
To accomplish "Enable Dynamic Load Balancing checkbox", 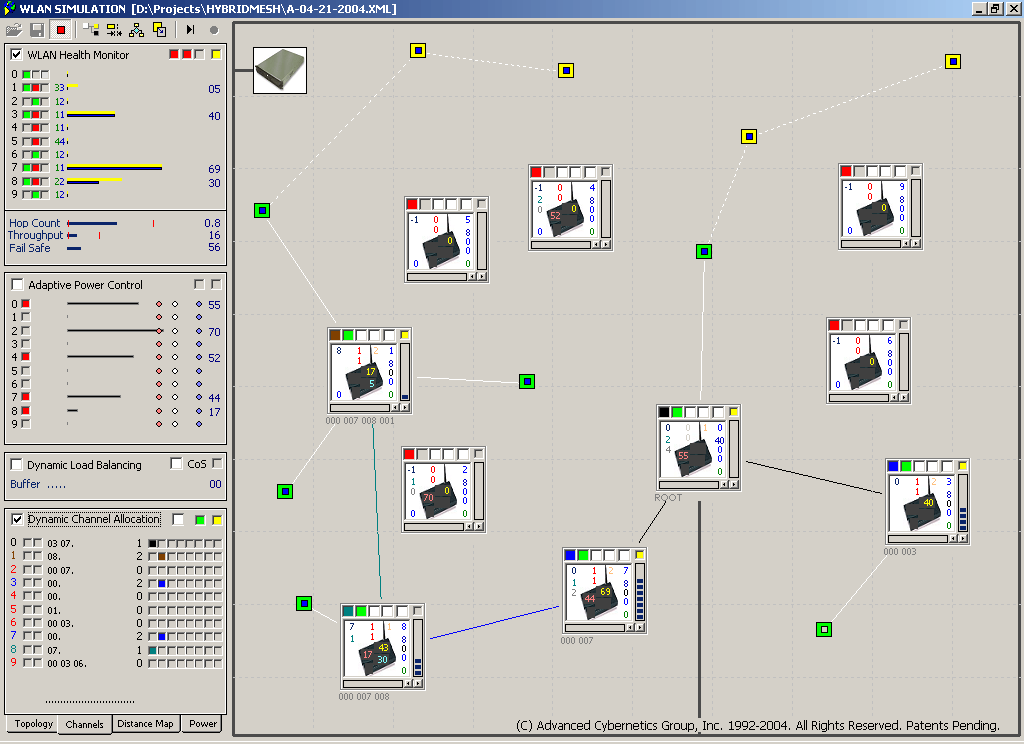I will pyautogui.click(x=17, y=465).
